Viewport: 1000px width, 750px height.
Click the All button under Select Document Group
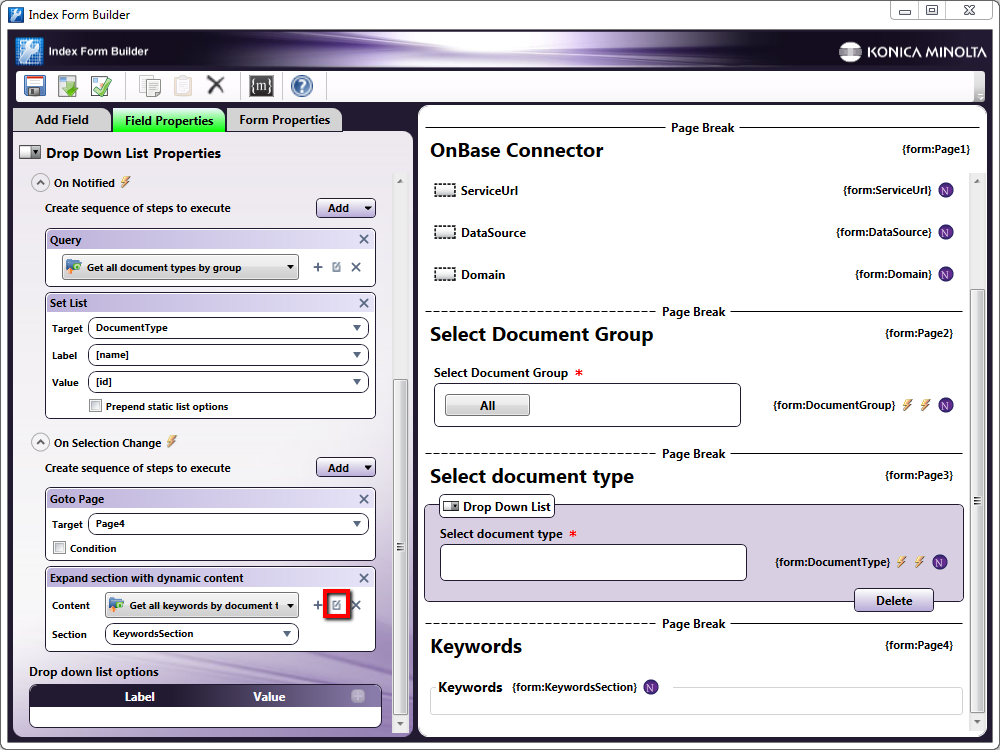pos(486,403)
